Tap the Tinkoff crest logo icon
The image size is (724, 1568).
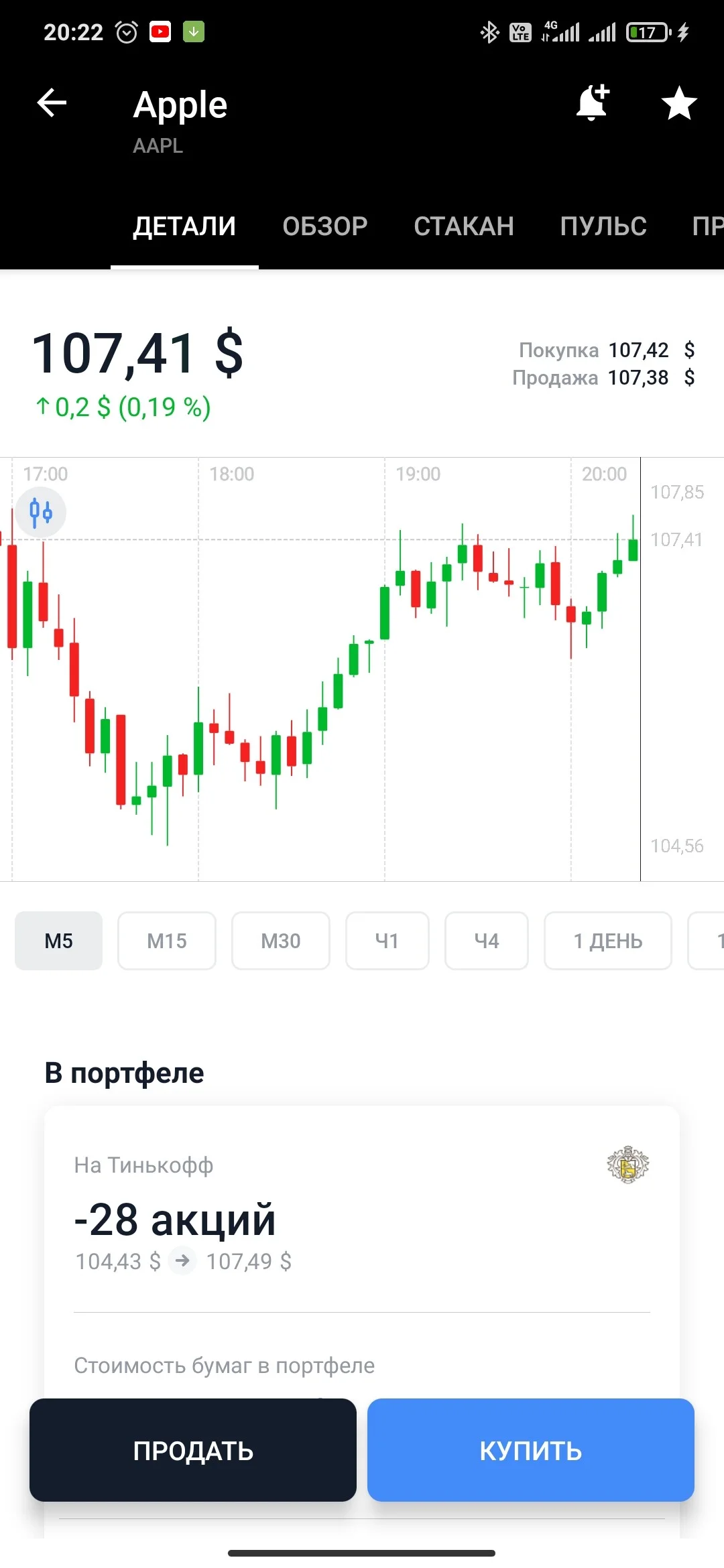(628, 1165)
